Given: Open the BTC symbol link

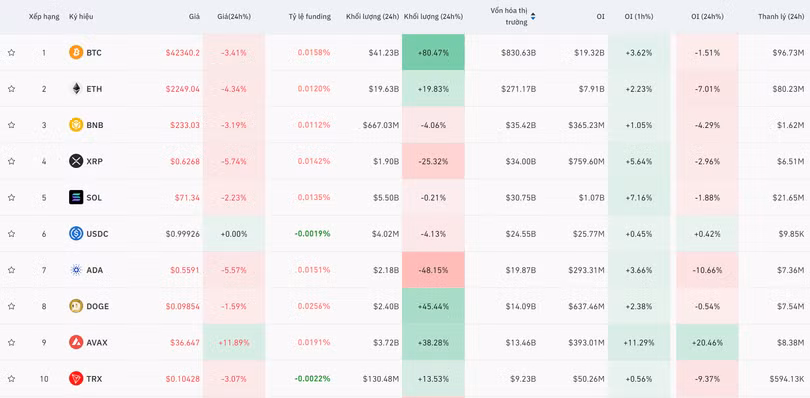Looking at the screenshot, I should [x=94, y=53].
